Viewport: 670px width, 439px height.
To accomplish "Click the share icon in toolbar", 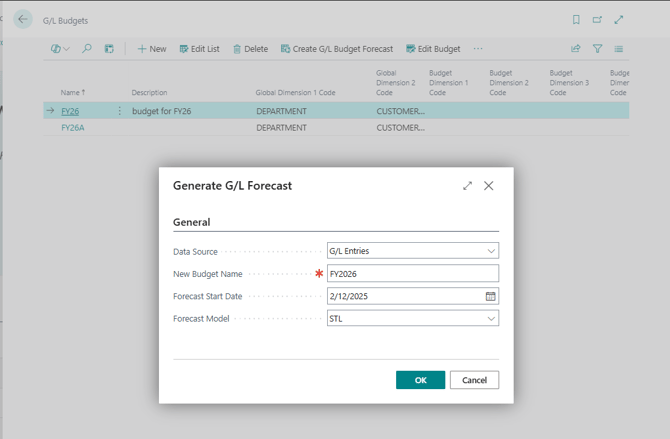I will [x=576, y=49].
